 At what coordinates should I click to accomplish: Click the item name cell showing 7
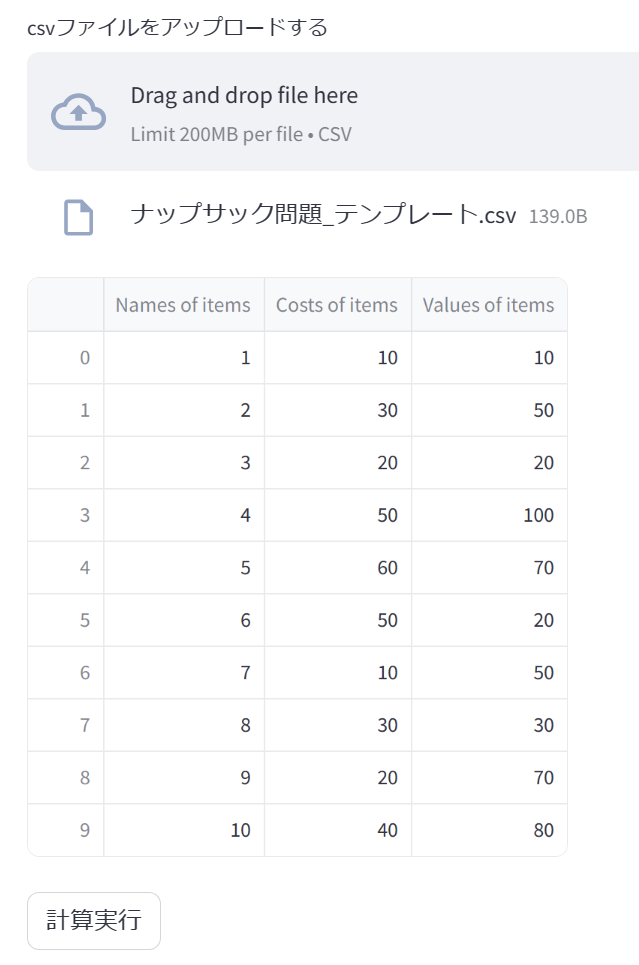(x=183, y=673)
